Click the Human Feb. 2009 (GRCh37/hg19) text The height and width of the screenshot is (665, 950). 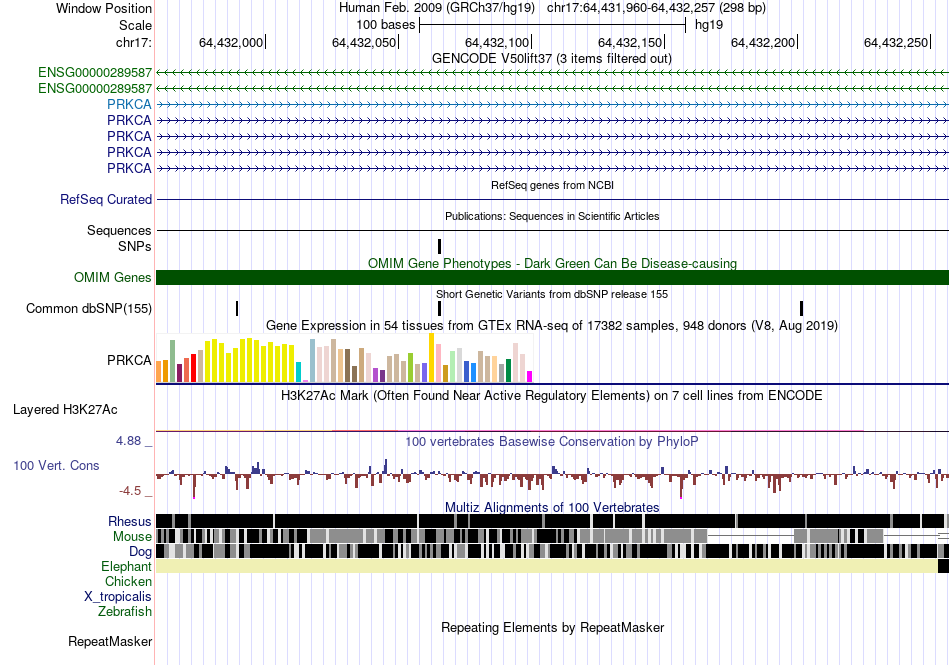point(437,8)
